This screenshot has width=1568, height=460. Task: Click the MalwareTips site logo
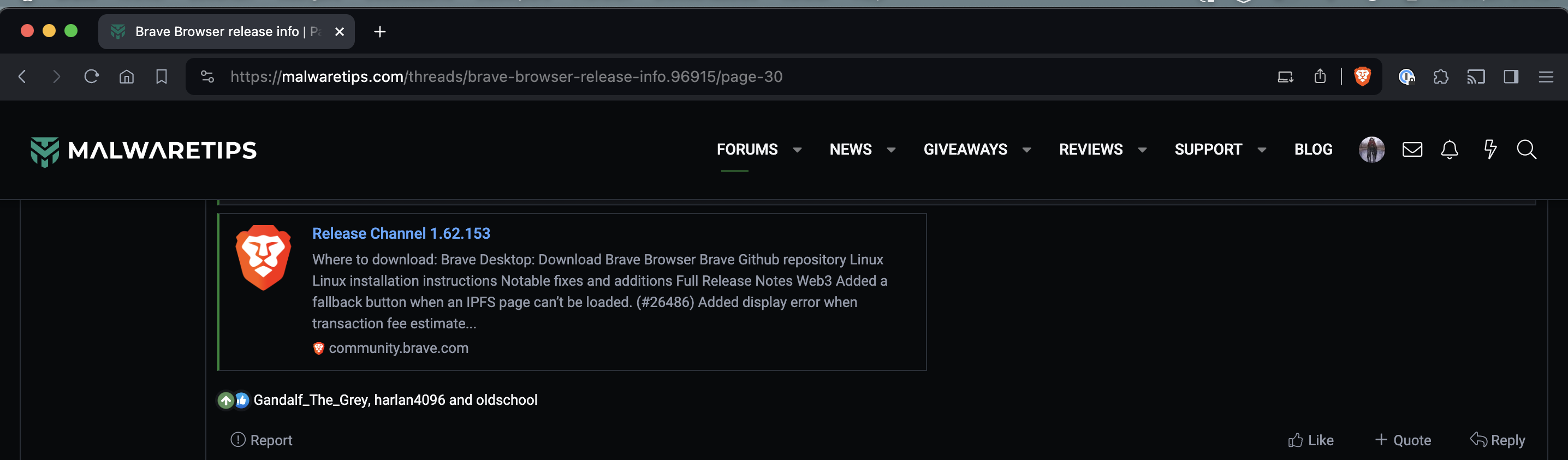pyautogui.click(x=144, y=150)
